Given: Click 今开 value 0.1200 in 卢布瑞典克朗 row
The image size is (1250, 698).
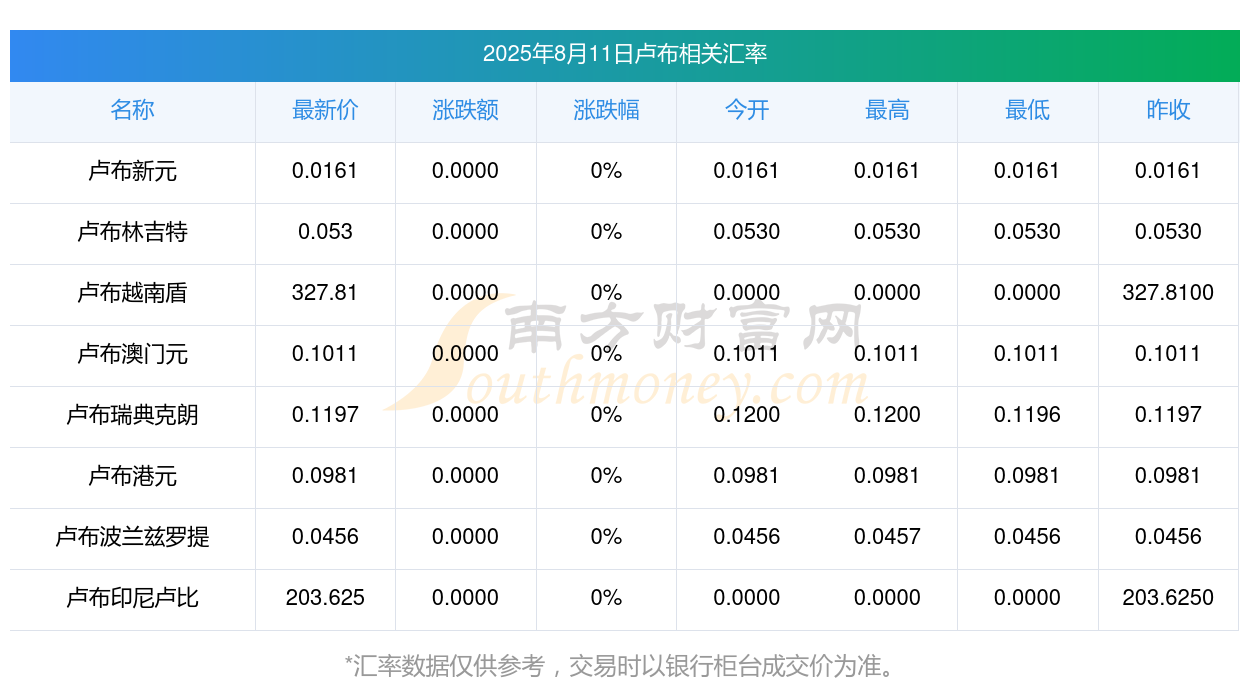Looking at the screenshot, I should pos(747,415).
